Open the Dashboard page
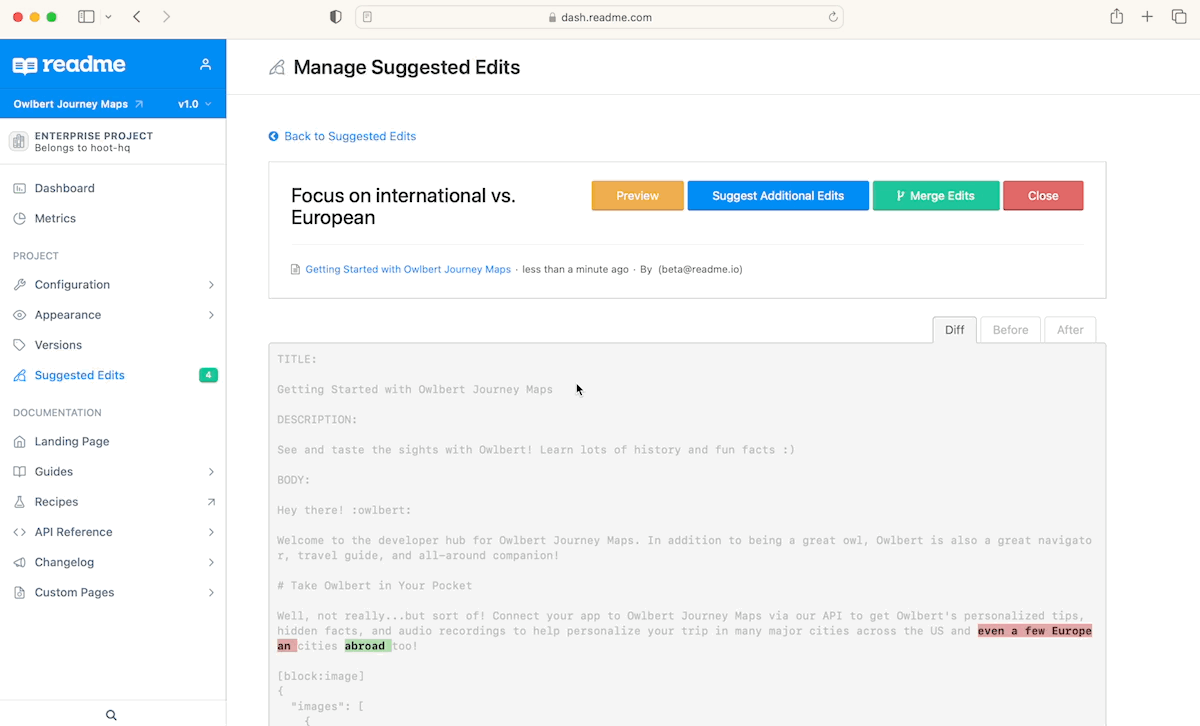The height and width of the screenshot is (726, 1200). 64,188
